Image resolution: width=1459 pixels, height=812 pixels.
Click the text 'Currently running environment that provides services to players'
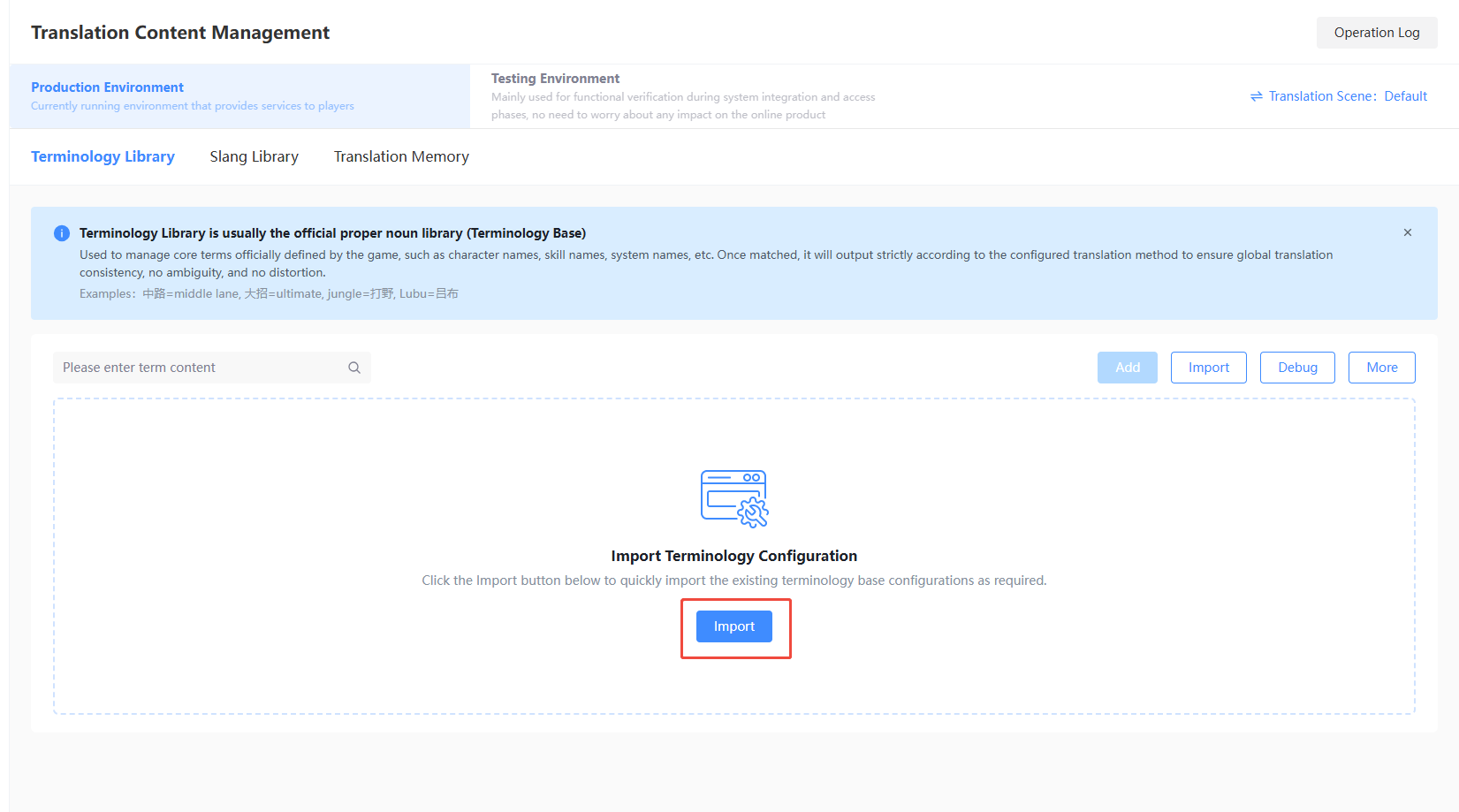193,106
